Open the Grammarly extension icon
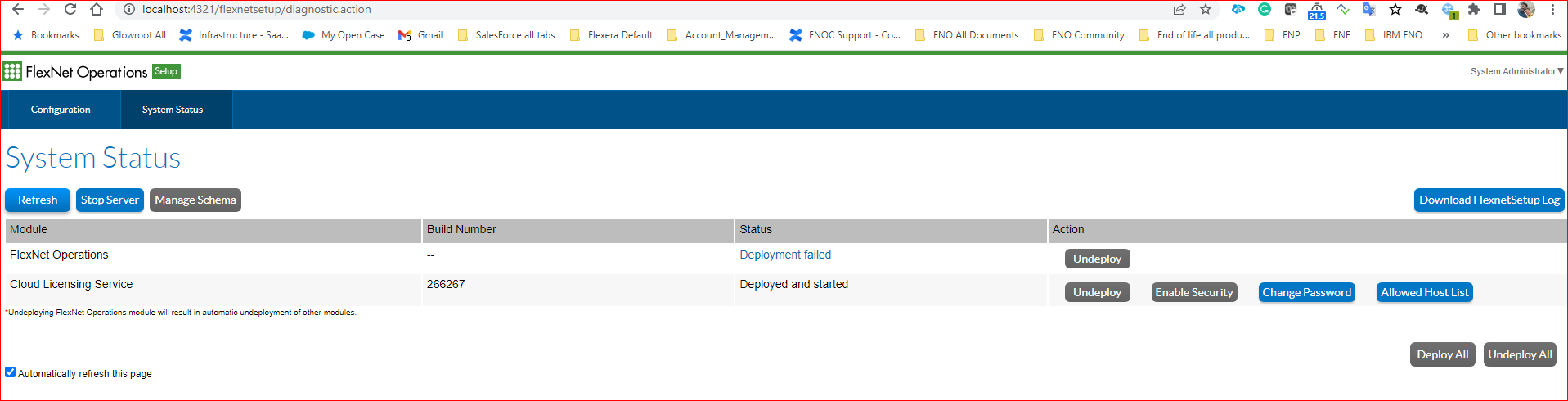1568x401 pixels. coord(1265,10)
